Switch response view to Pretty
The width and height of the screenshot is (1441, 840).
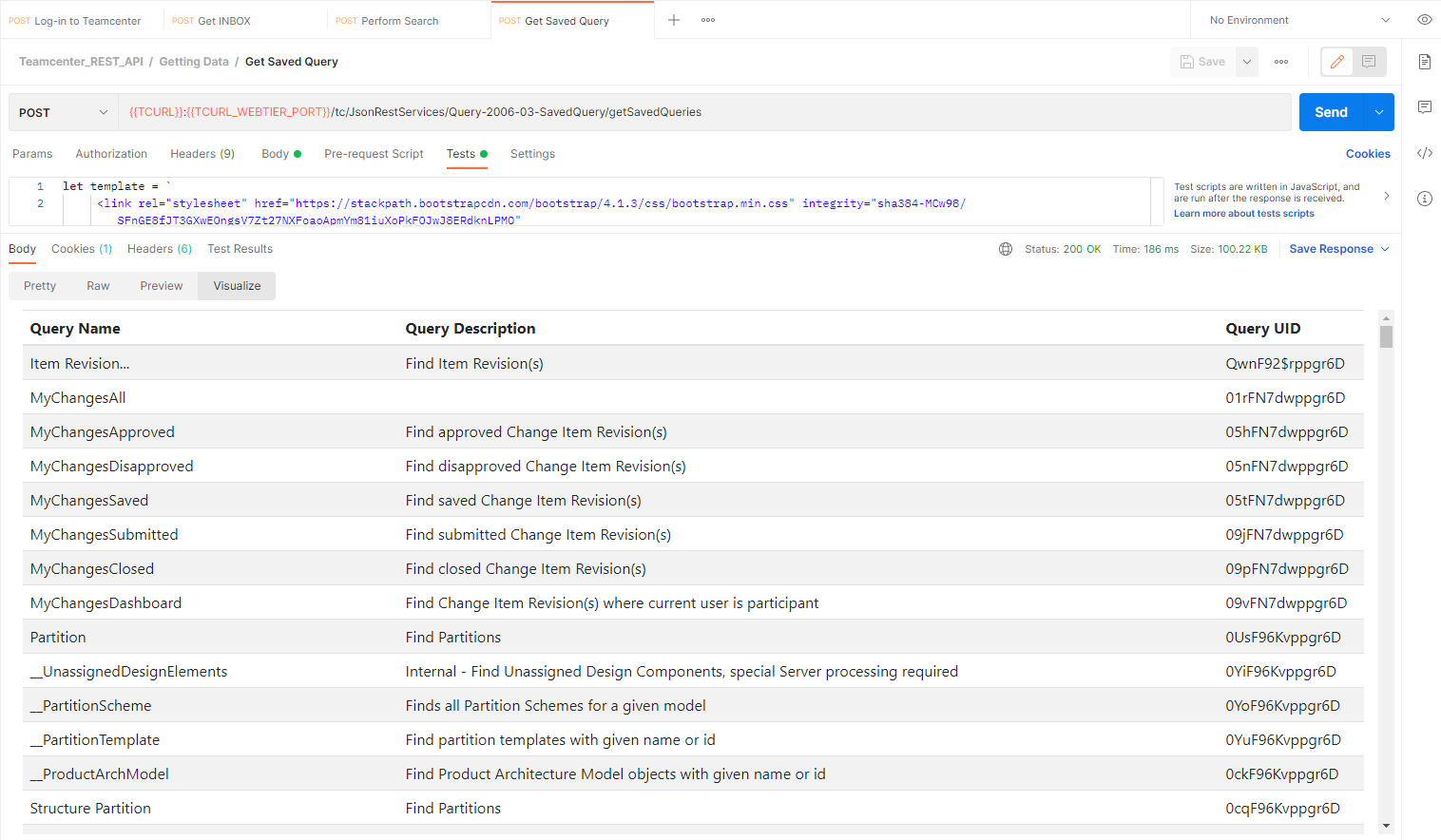coord(40,286)
